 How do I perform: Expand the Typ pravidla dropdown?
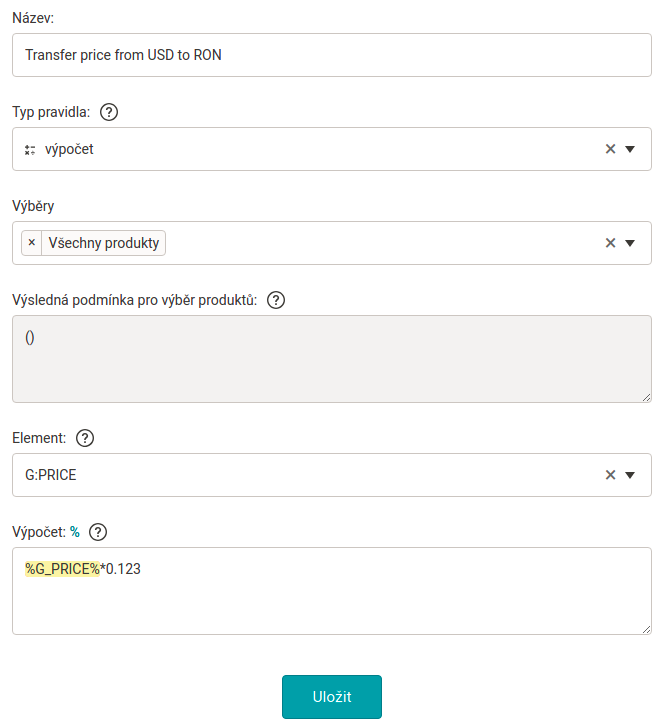click(630, 149)
